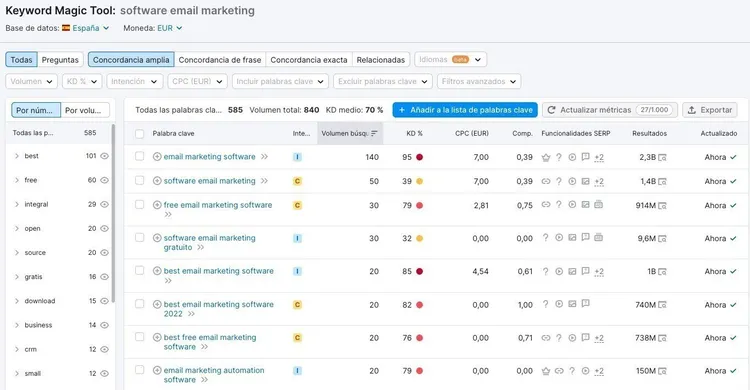Change currency EUR selector
This screenshot has width=750, height=390.
(170, 28)
